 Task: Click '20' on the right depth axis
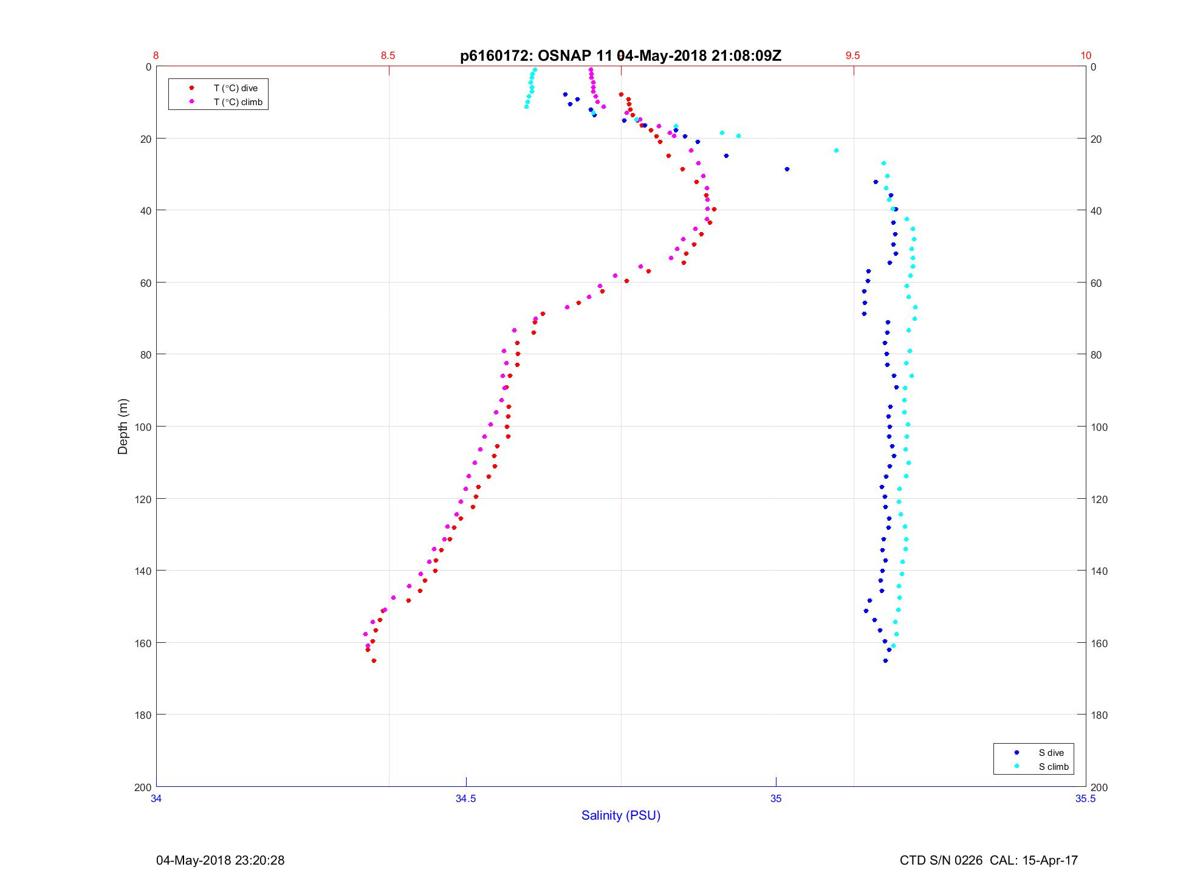1097,139
